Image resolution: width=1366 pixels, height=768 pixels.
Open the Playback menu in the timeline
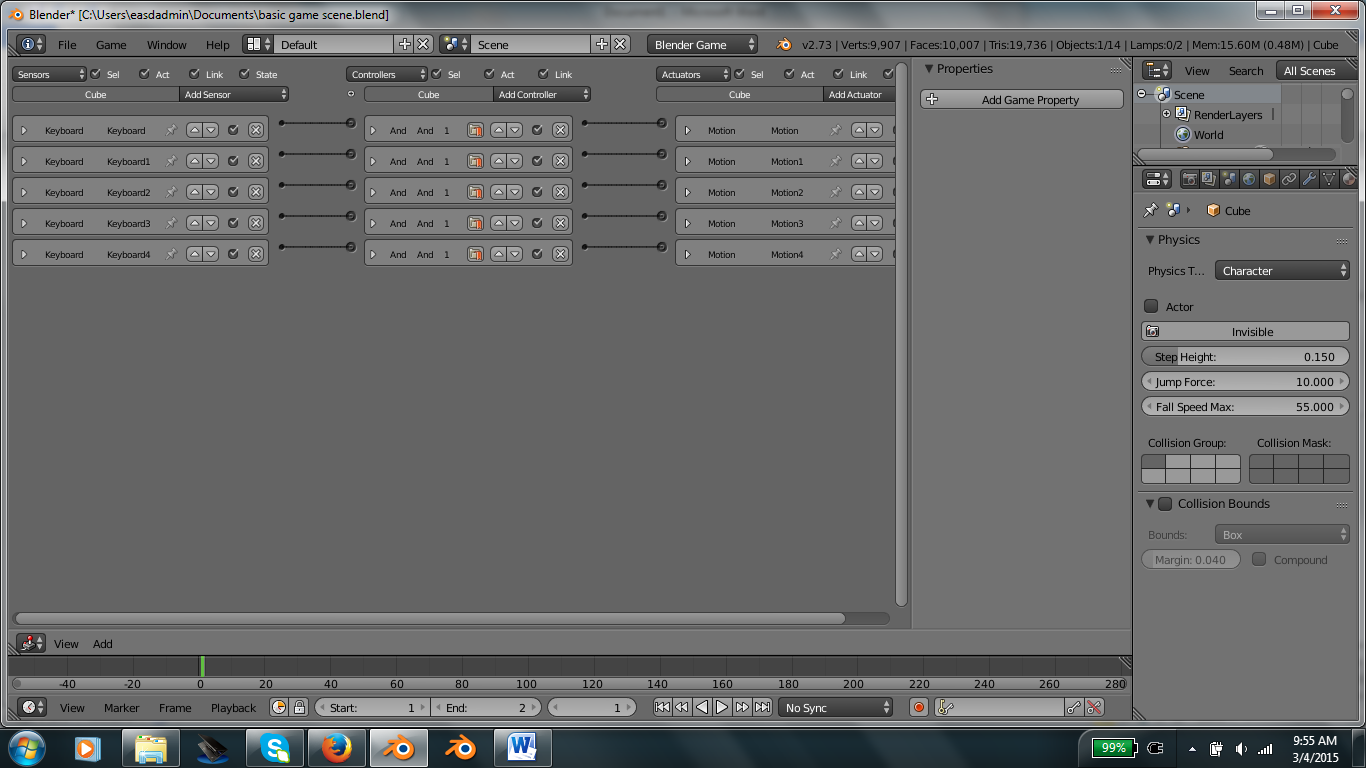tap(233, 707)
